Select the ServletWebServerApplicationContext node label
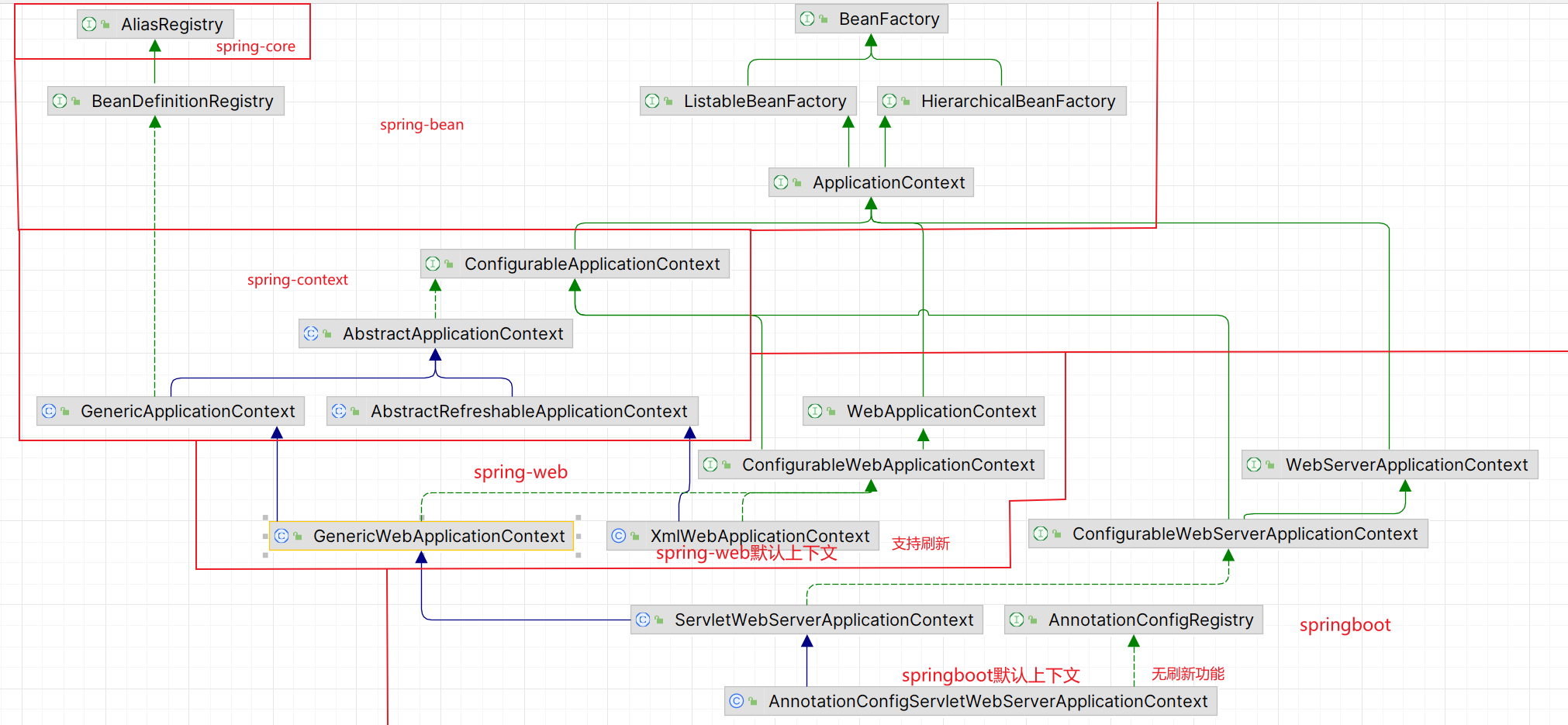 [824, 620]
